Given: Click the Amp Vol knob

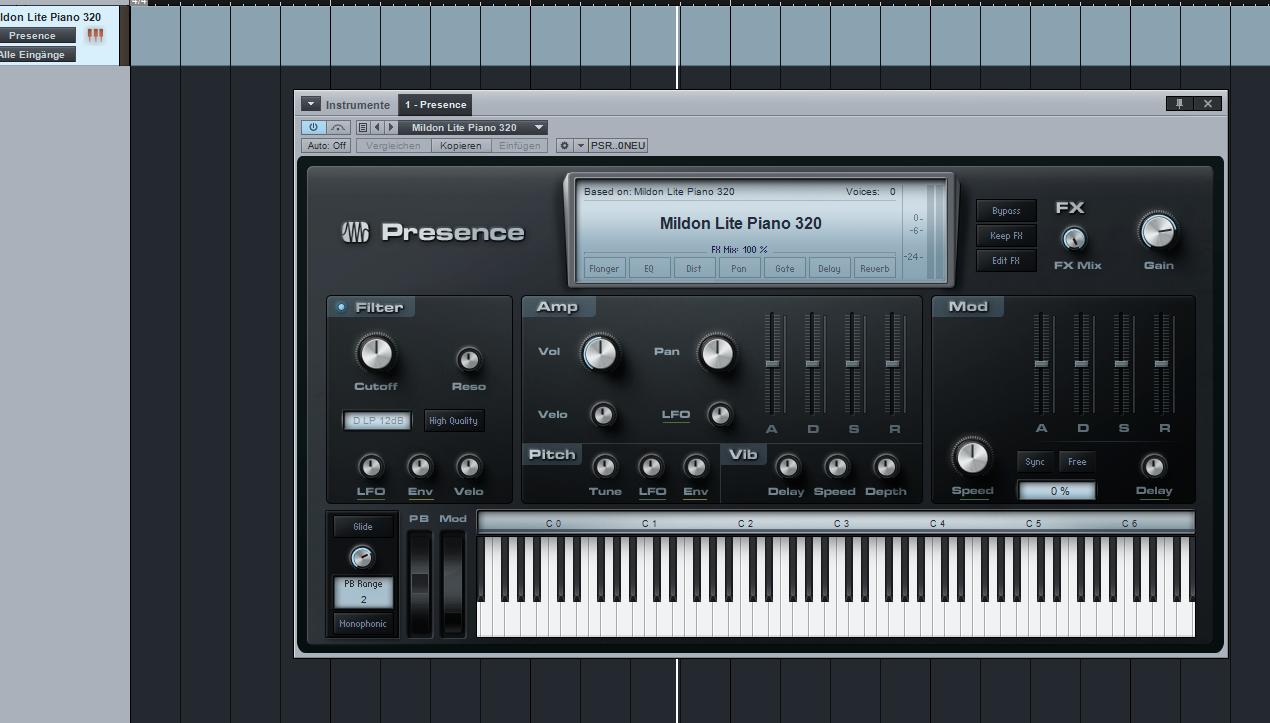Looking at the screenshot, I should pos(599,352).
